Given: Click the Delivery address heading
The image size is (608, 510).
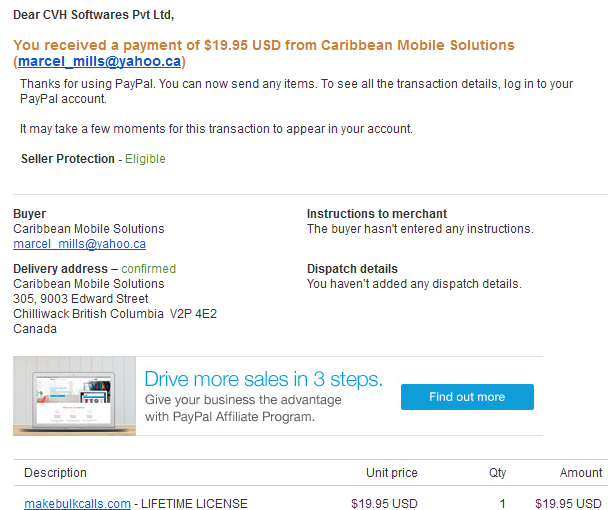Looking at the screenshot, I should point(60,269).
